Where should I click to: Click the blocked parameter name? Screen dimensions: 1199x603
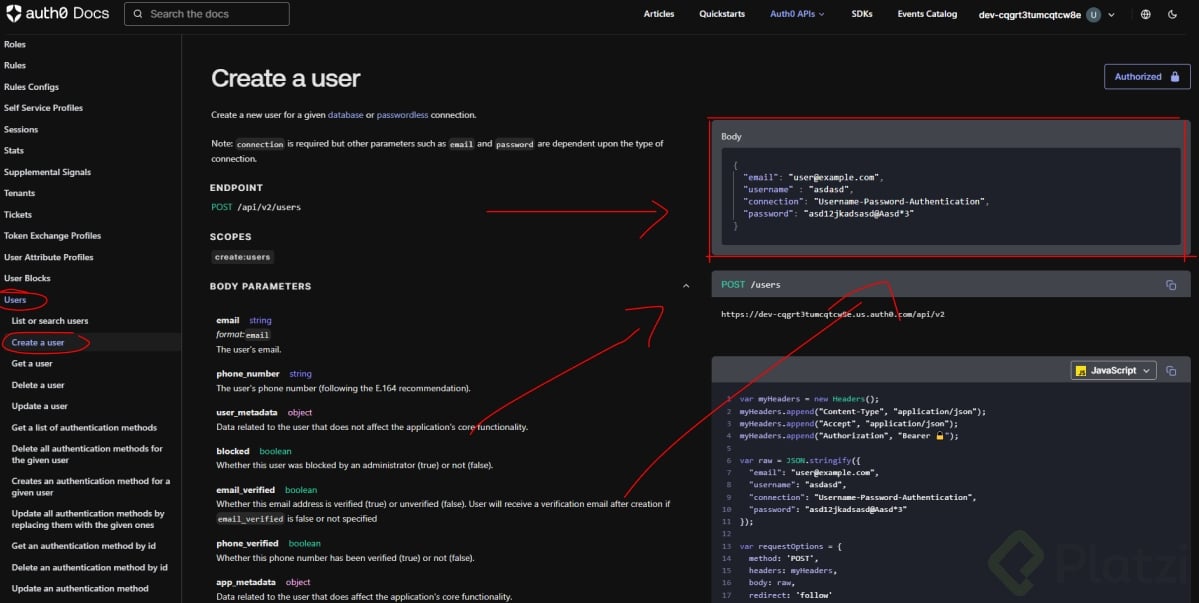coord(233,451)
